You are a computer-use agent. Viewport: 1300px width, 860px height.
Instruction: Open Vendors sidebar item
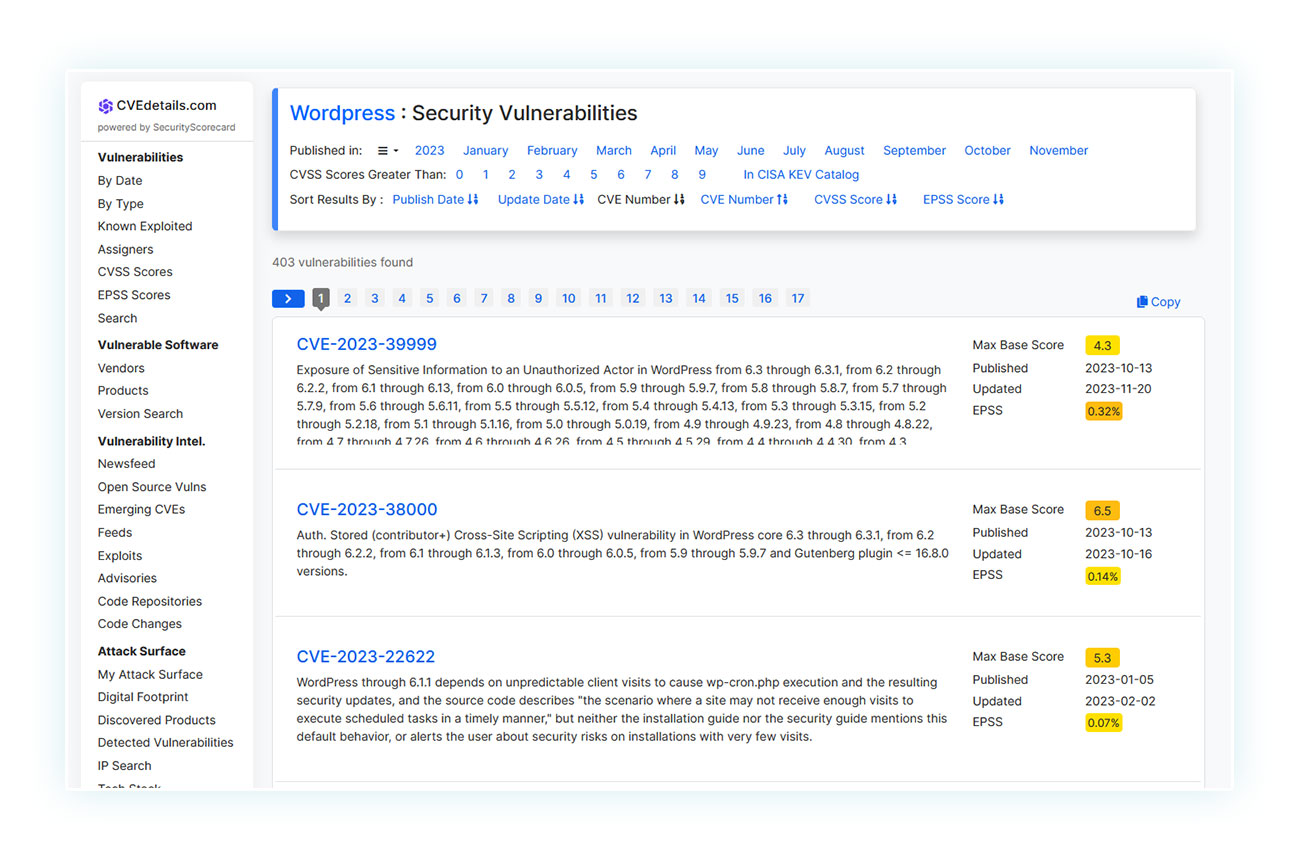121,369
